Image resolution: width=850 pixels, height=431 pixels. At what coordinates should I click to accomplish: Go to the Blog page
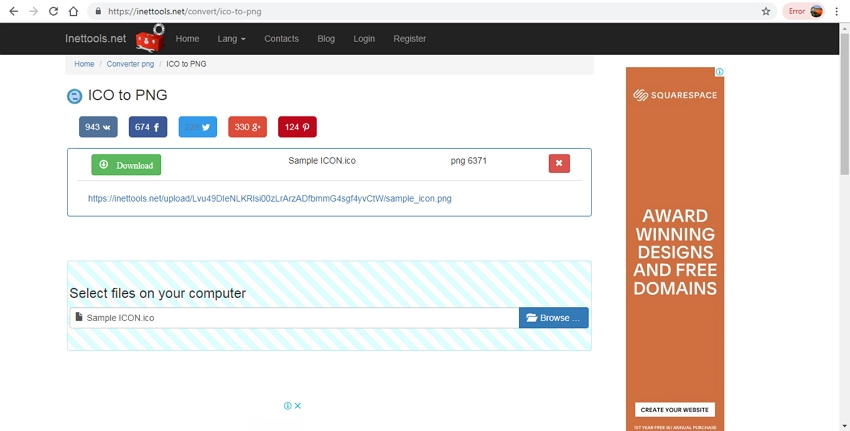326,39
